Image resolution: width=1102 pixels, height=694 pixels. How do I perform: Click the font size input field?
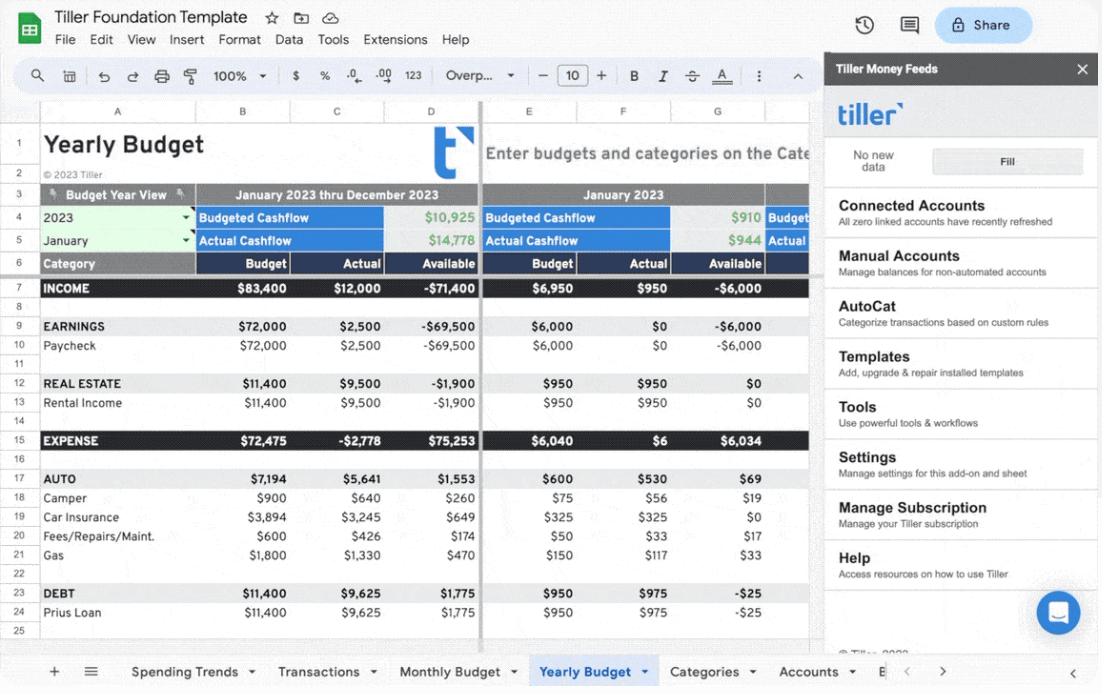point(572,76)
